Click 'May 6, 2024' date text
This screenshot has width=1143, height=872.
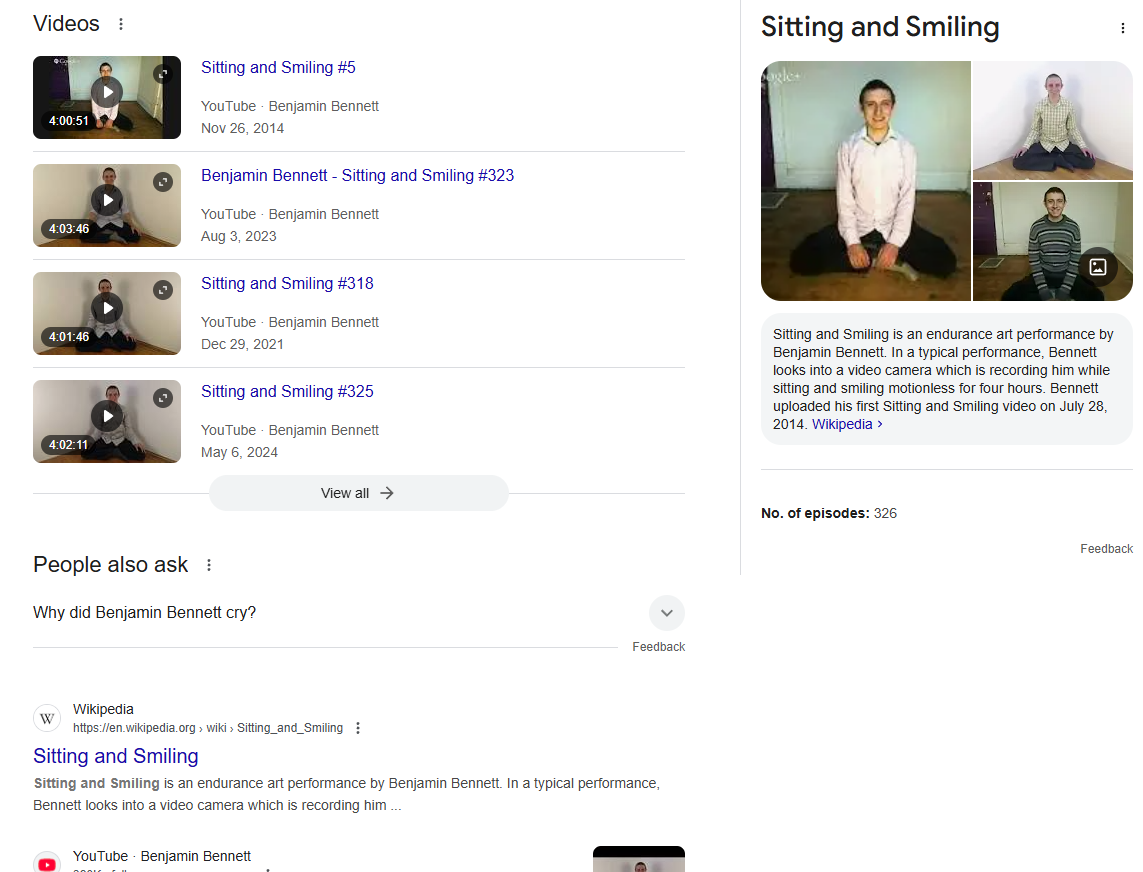pos(239,452)
